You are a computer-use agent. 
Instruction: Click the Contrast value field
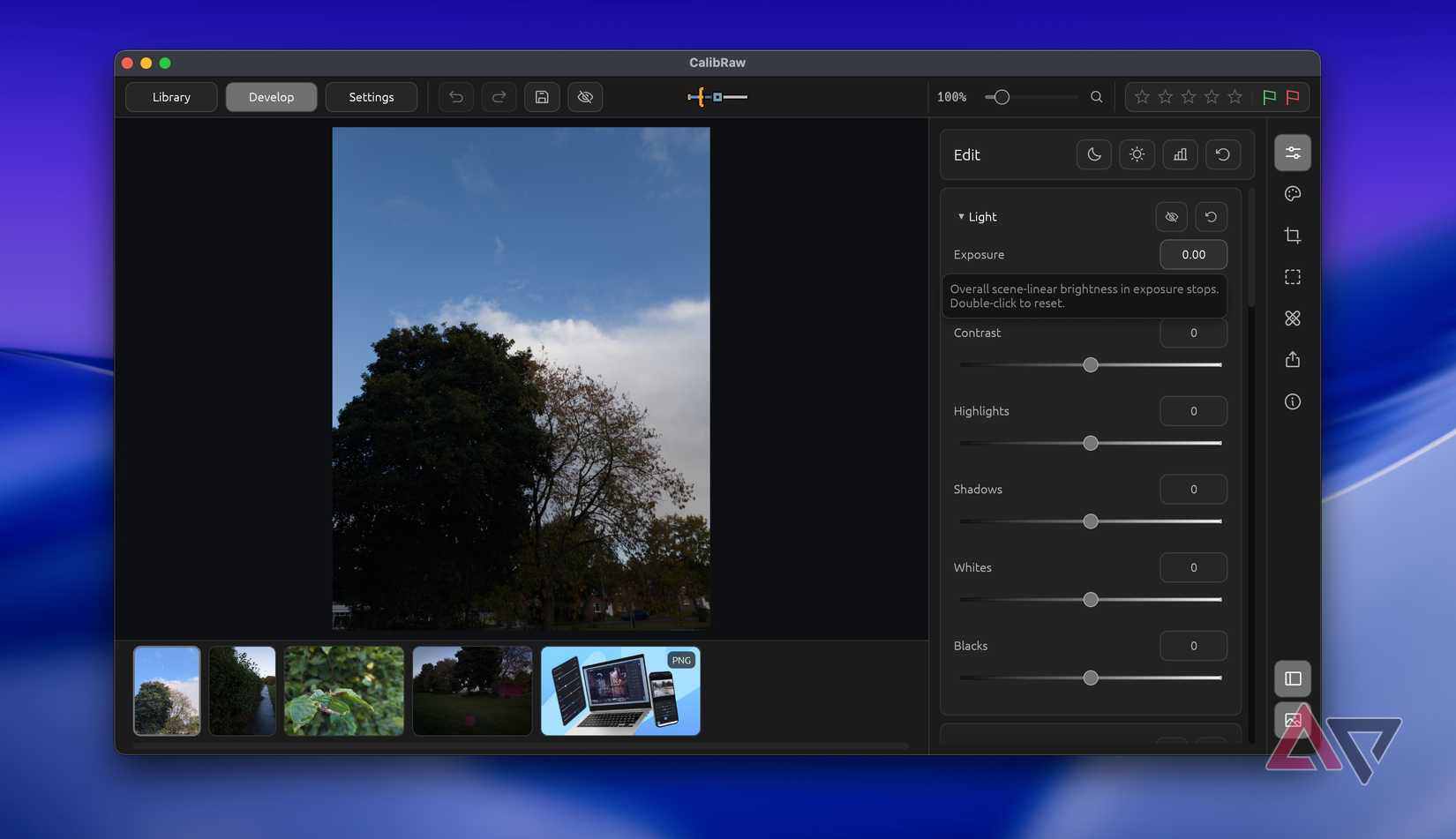click(x=1193, y=333)
